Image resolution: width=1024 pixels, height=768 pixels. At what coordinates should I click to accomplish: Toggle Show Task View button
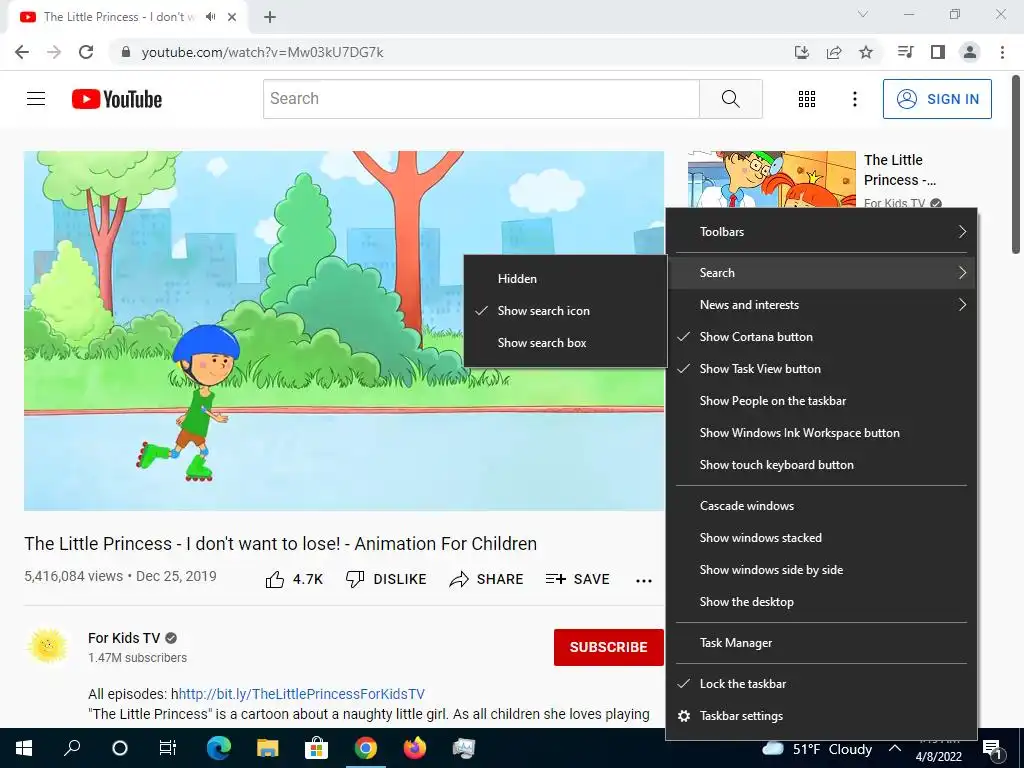(x=821, y=369)
